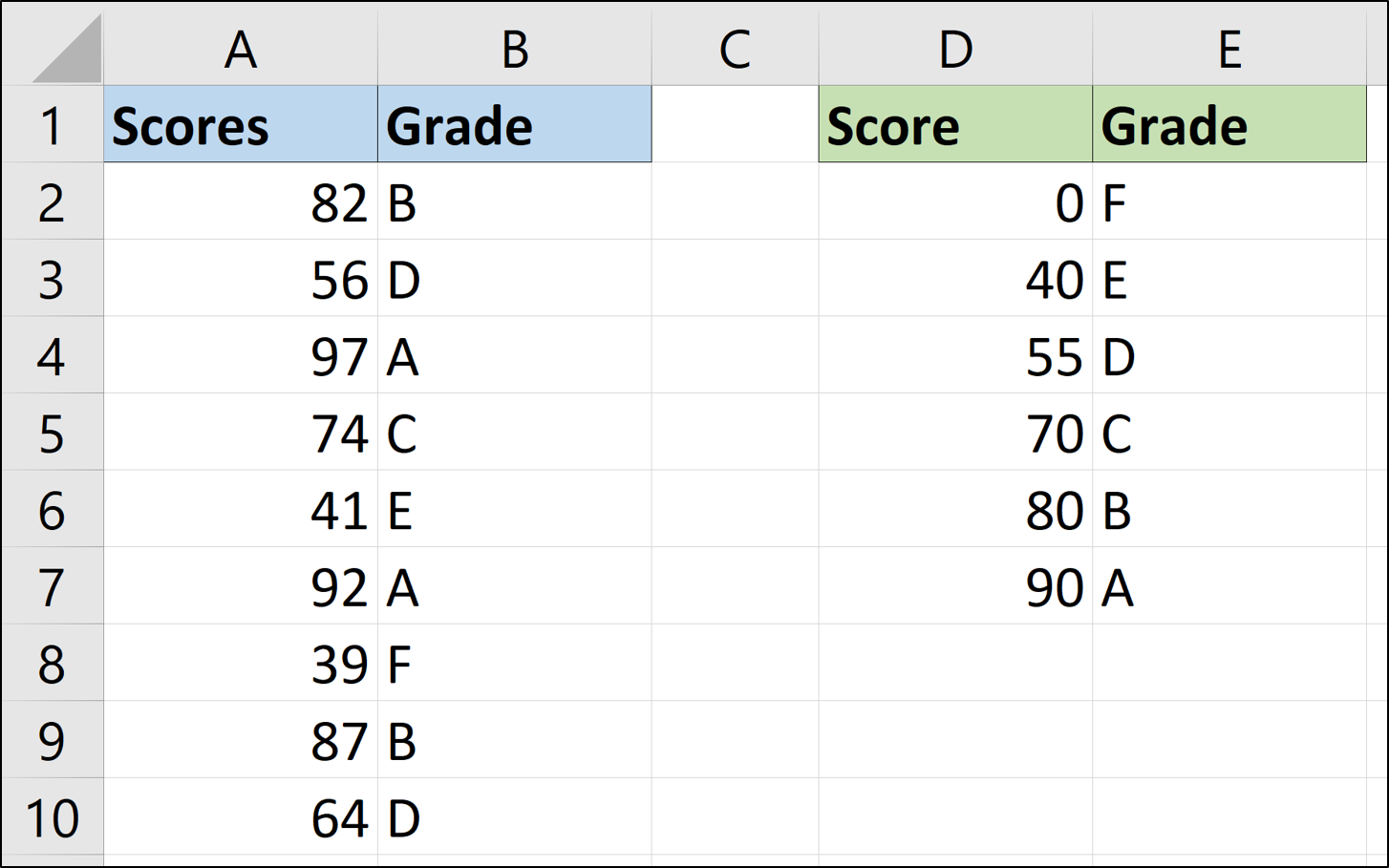The height and width of the screenshot is (868, 1389).
Task: Select row 1 header
Action: pyautogui.click(x=52, y=126)
